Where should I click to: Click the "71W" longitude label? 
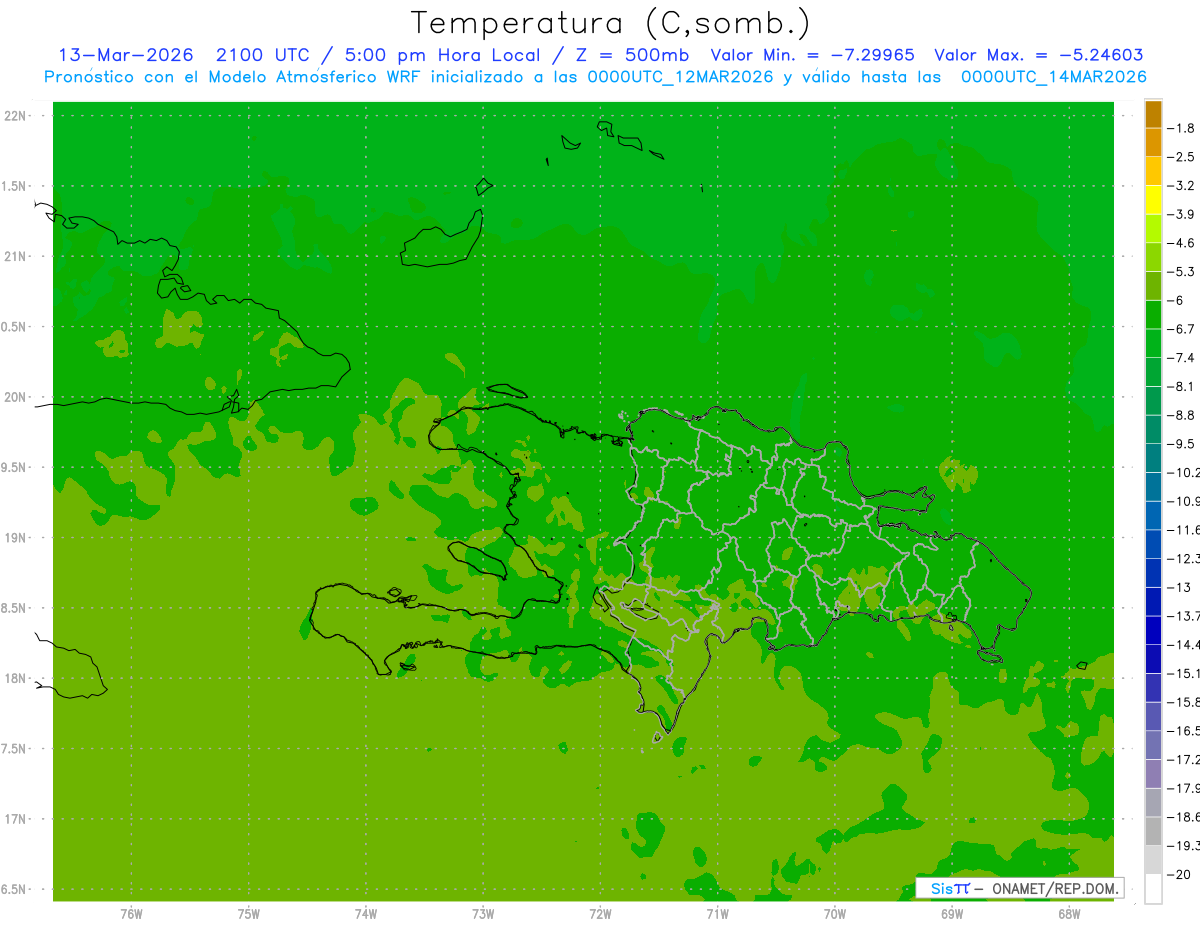click(717, 914)
